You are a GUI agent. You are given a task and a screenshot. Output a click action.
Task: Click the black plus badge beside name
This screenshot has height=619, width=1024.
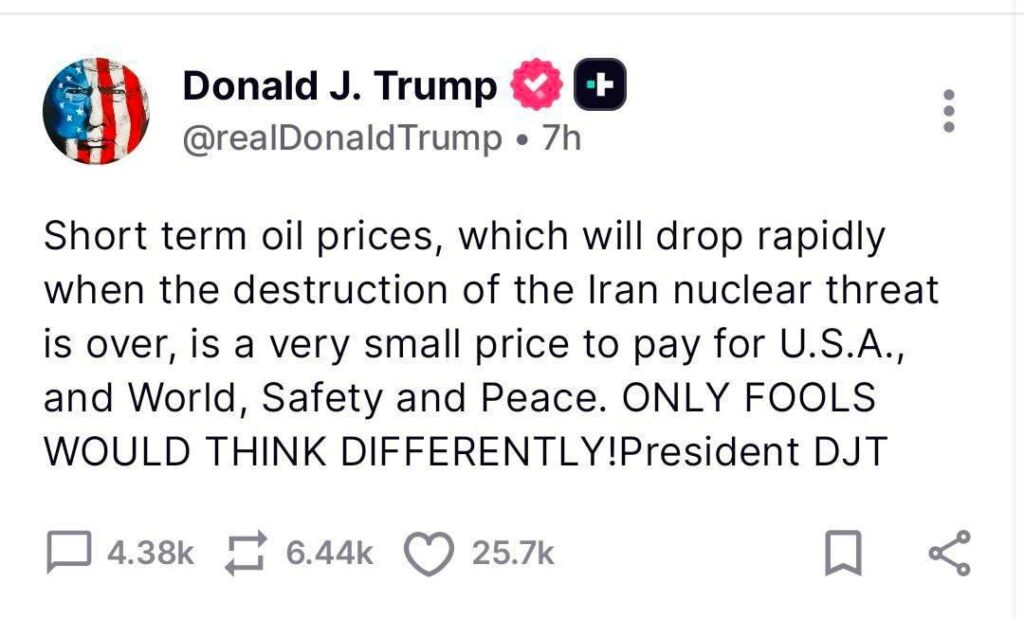(600, 88)
